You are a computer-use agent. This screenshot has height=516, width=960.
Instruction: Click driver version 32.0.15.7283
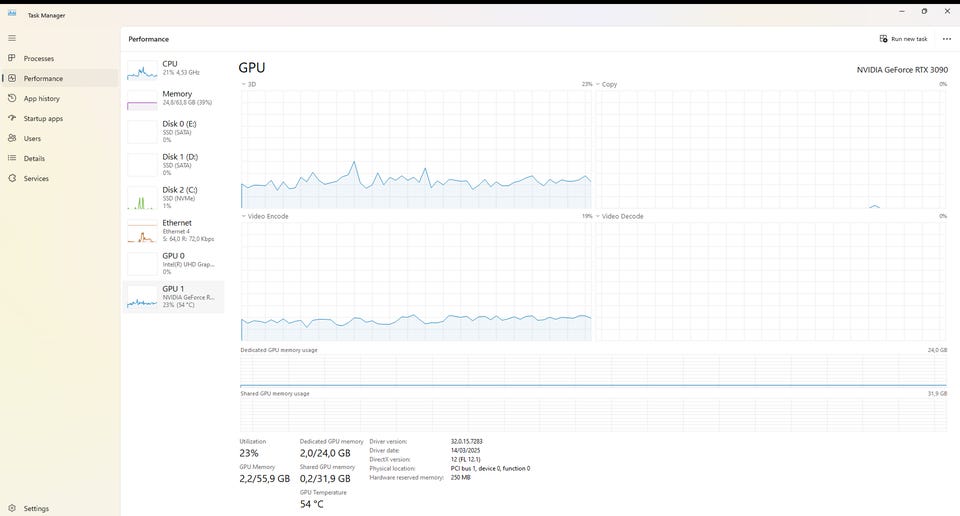[x=467, y=441]
